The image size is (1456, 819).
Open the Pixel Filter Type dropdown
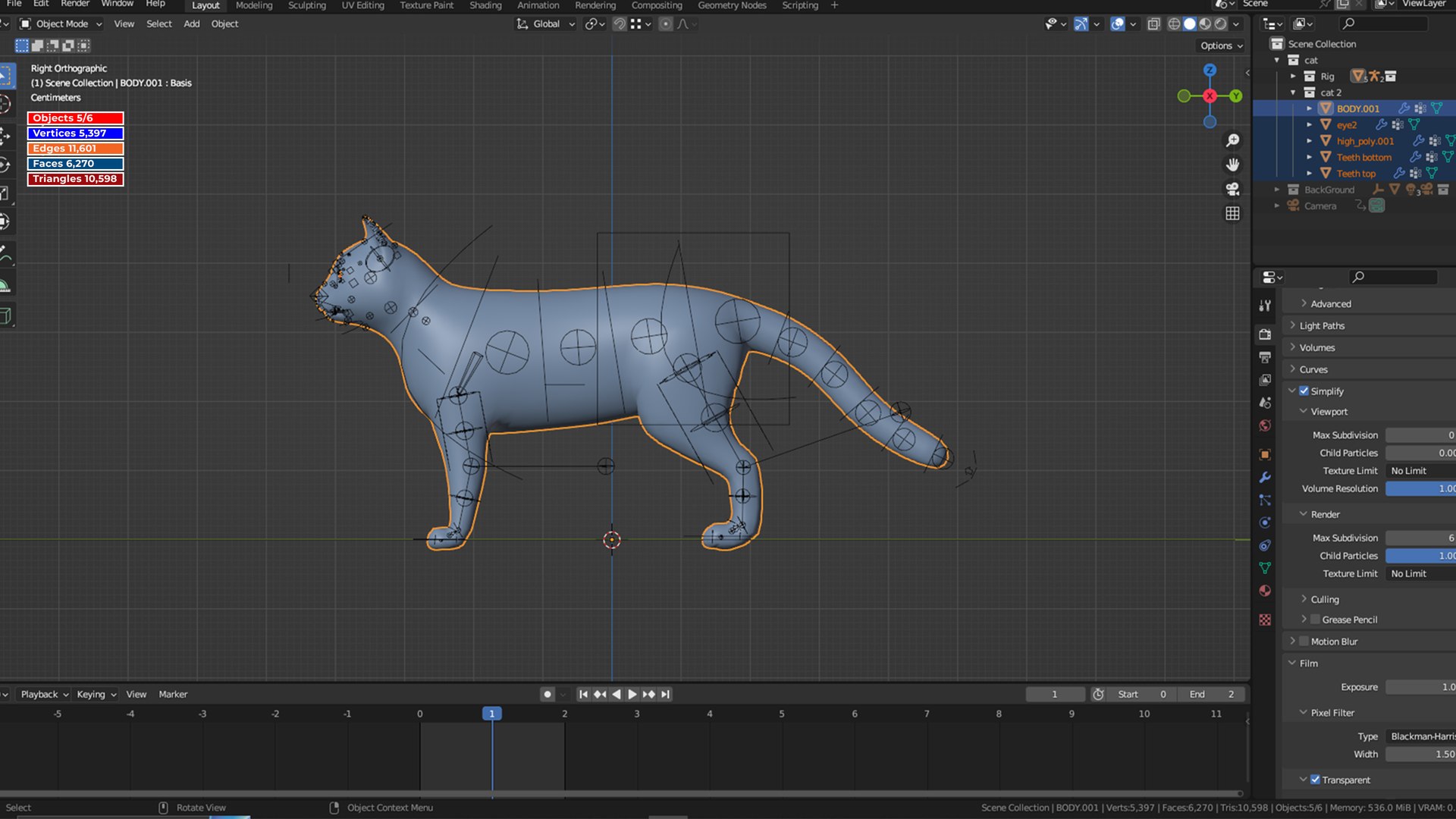(x=1421, y=736)
